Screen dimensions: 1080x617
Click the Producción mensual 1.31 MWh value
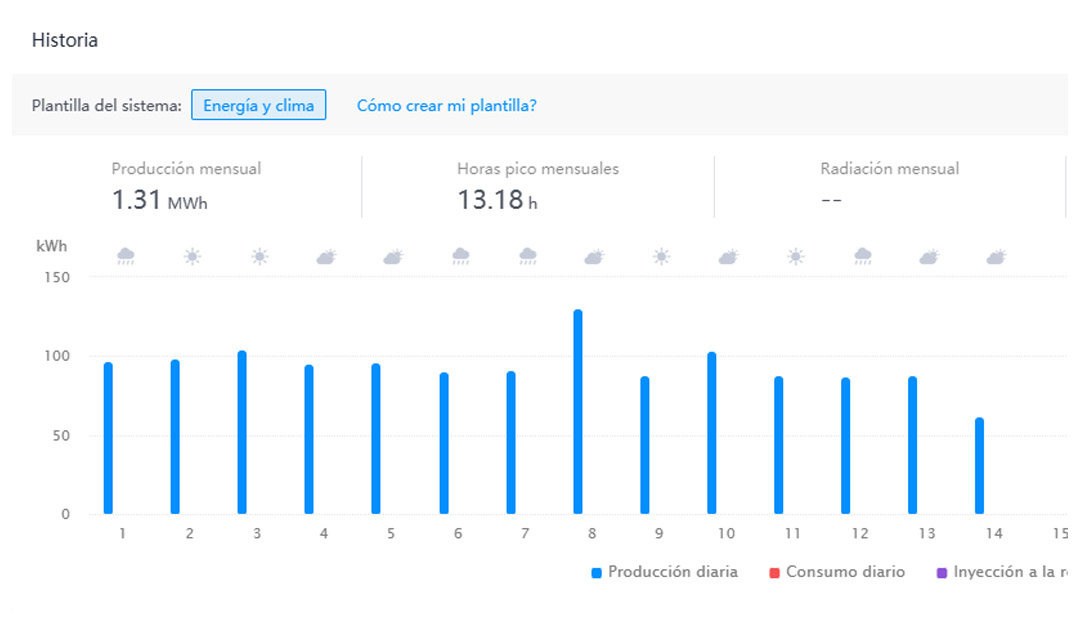tap(159, 200)
